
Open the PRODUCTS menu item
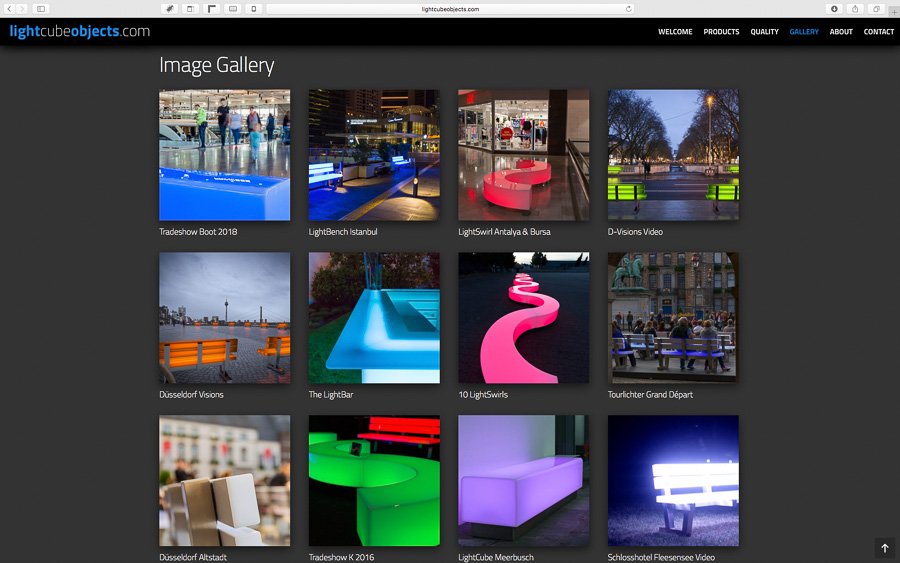pos(721,32)
